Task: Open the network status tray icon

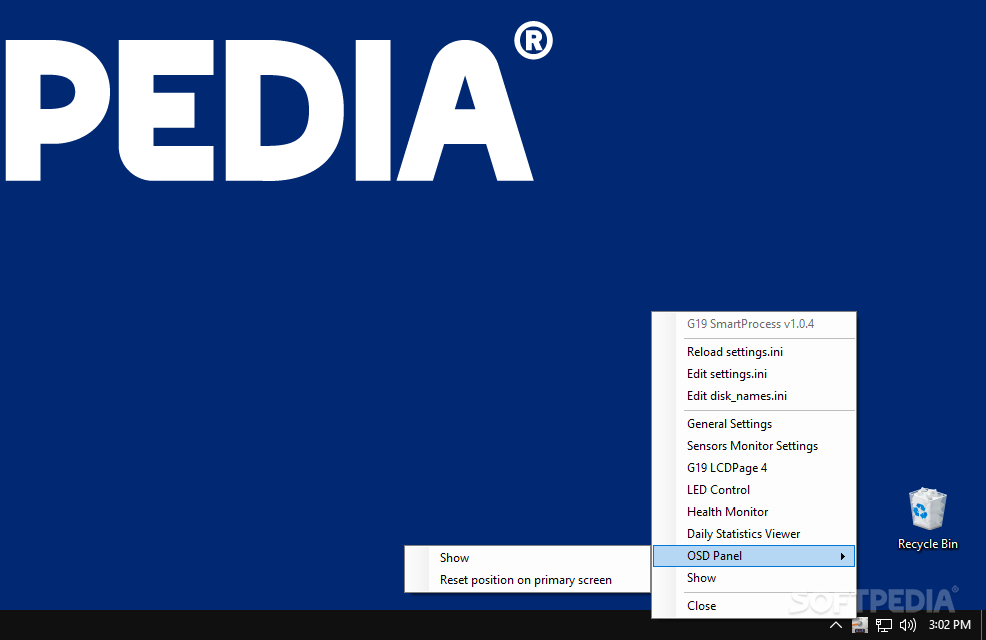Action: [884, 625]
